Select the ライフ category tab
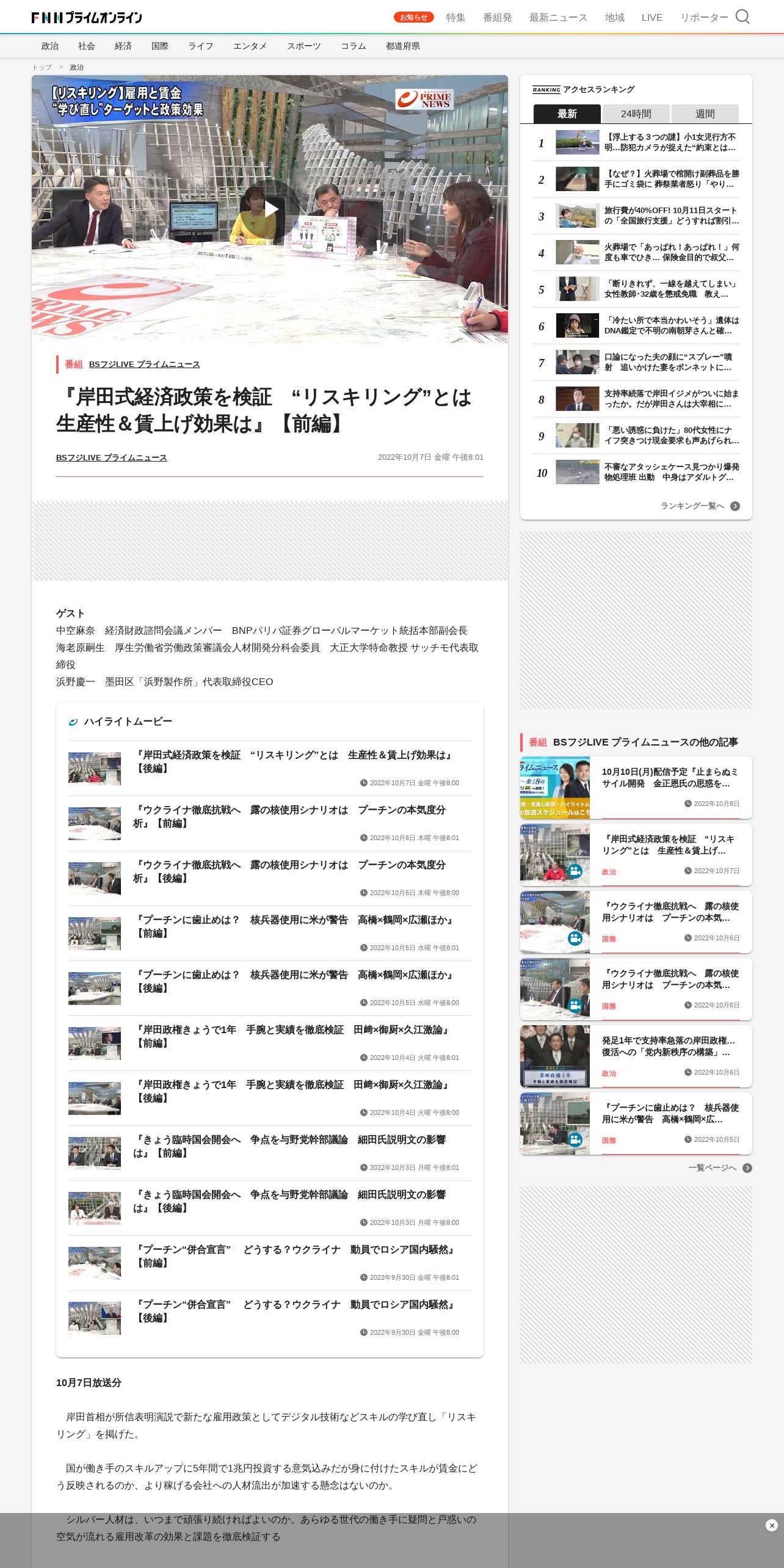Screen dimensions: 784x1568 201,46
